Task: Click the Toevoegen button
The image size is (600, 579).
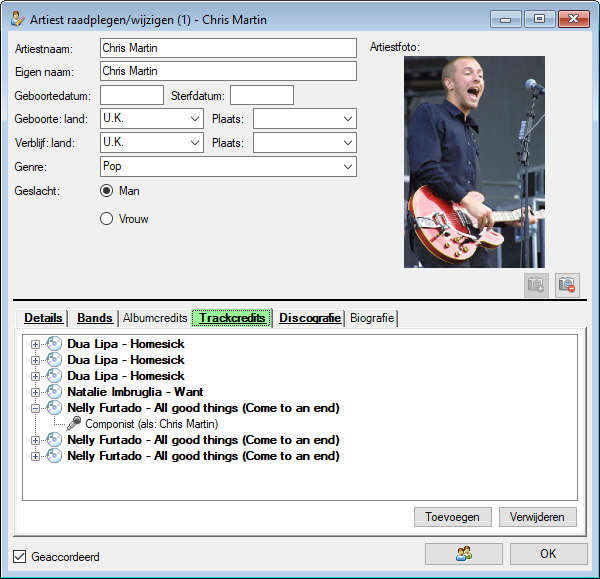Action: pos(452,517)
